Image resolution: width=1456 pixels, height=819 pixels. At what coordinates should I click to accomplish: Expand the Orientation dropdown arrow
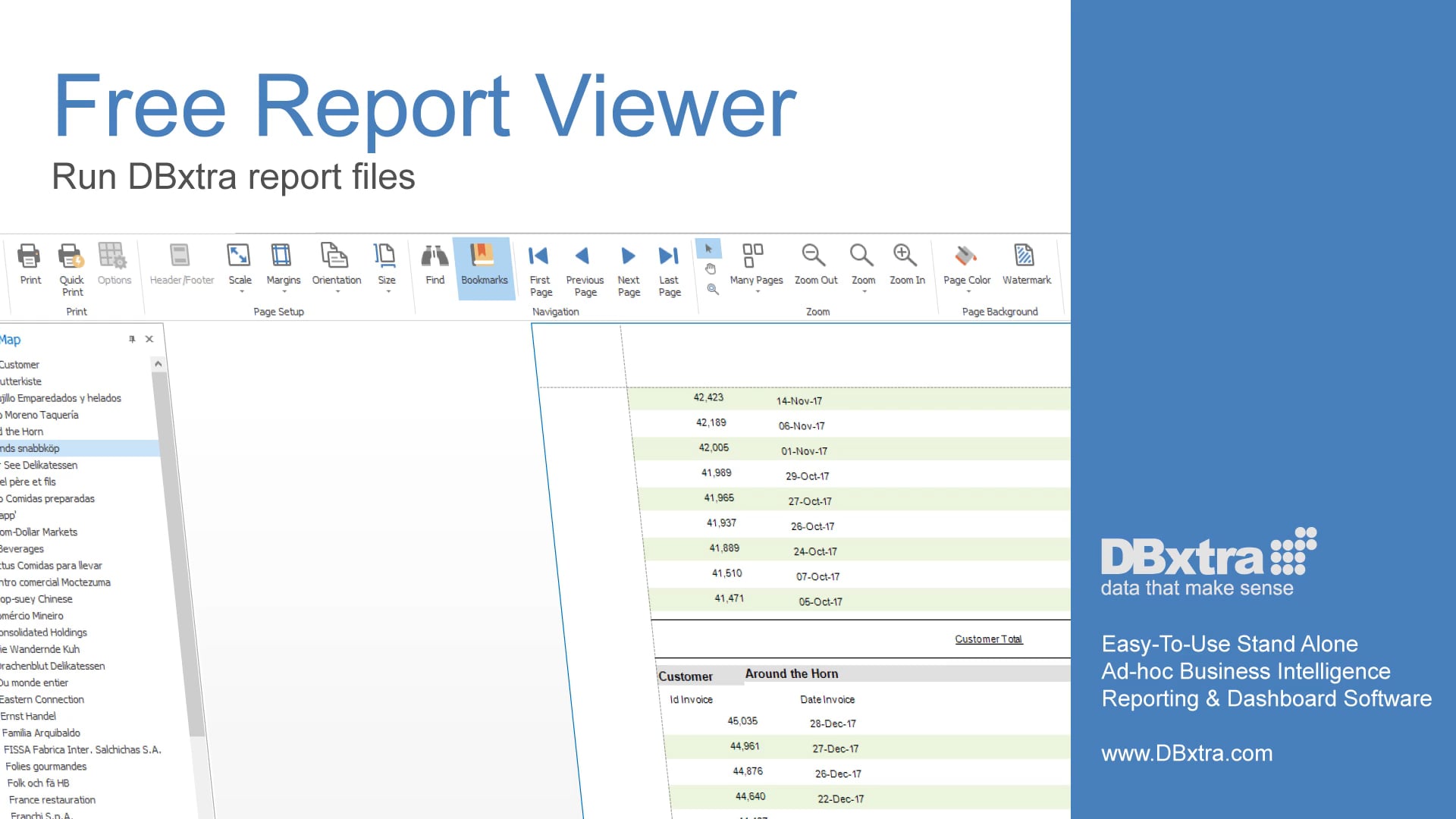click(x=337, y=292)
